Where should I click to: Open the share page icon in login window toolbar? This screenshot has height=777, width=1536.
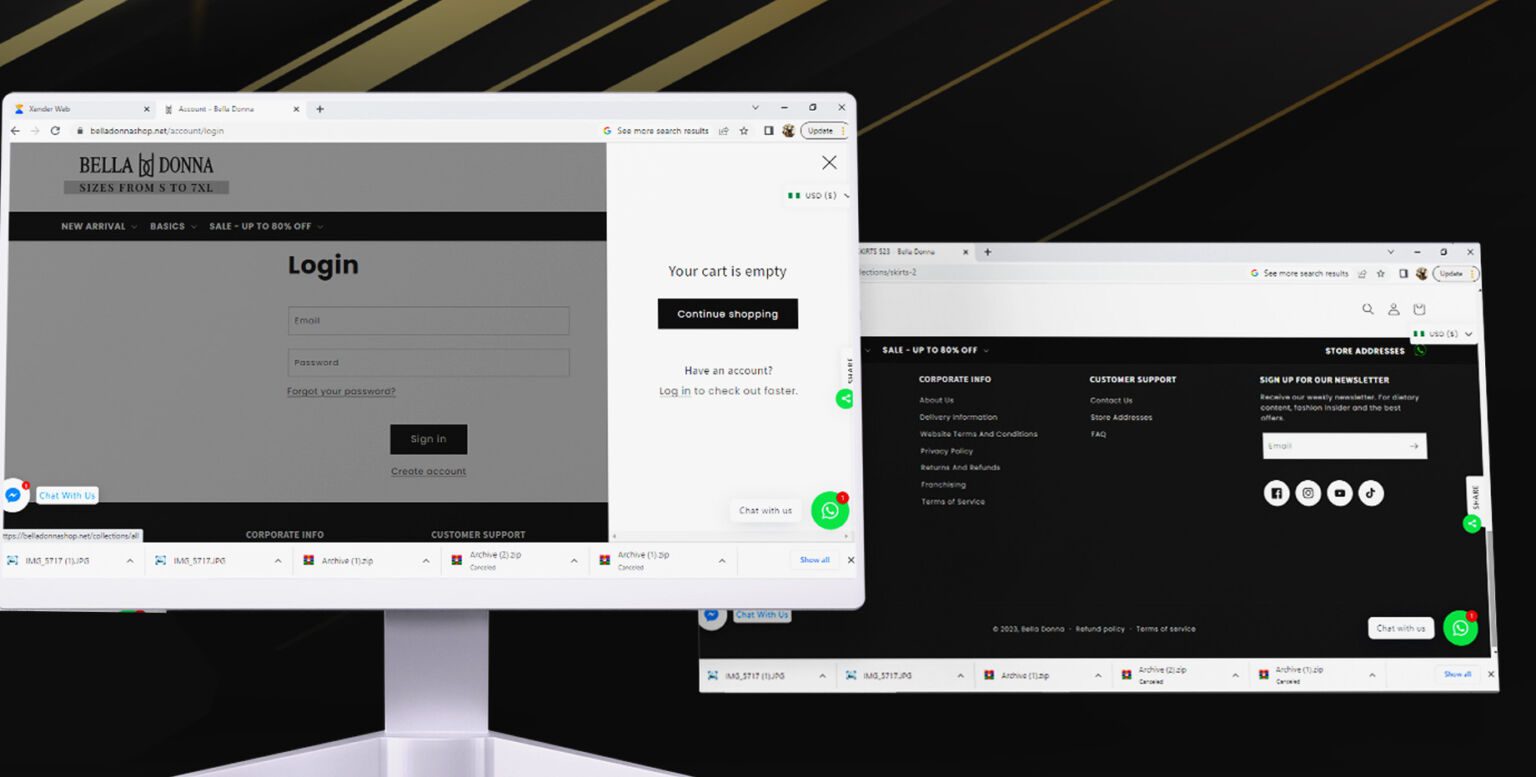(724, 131)
